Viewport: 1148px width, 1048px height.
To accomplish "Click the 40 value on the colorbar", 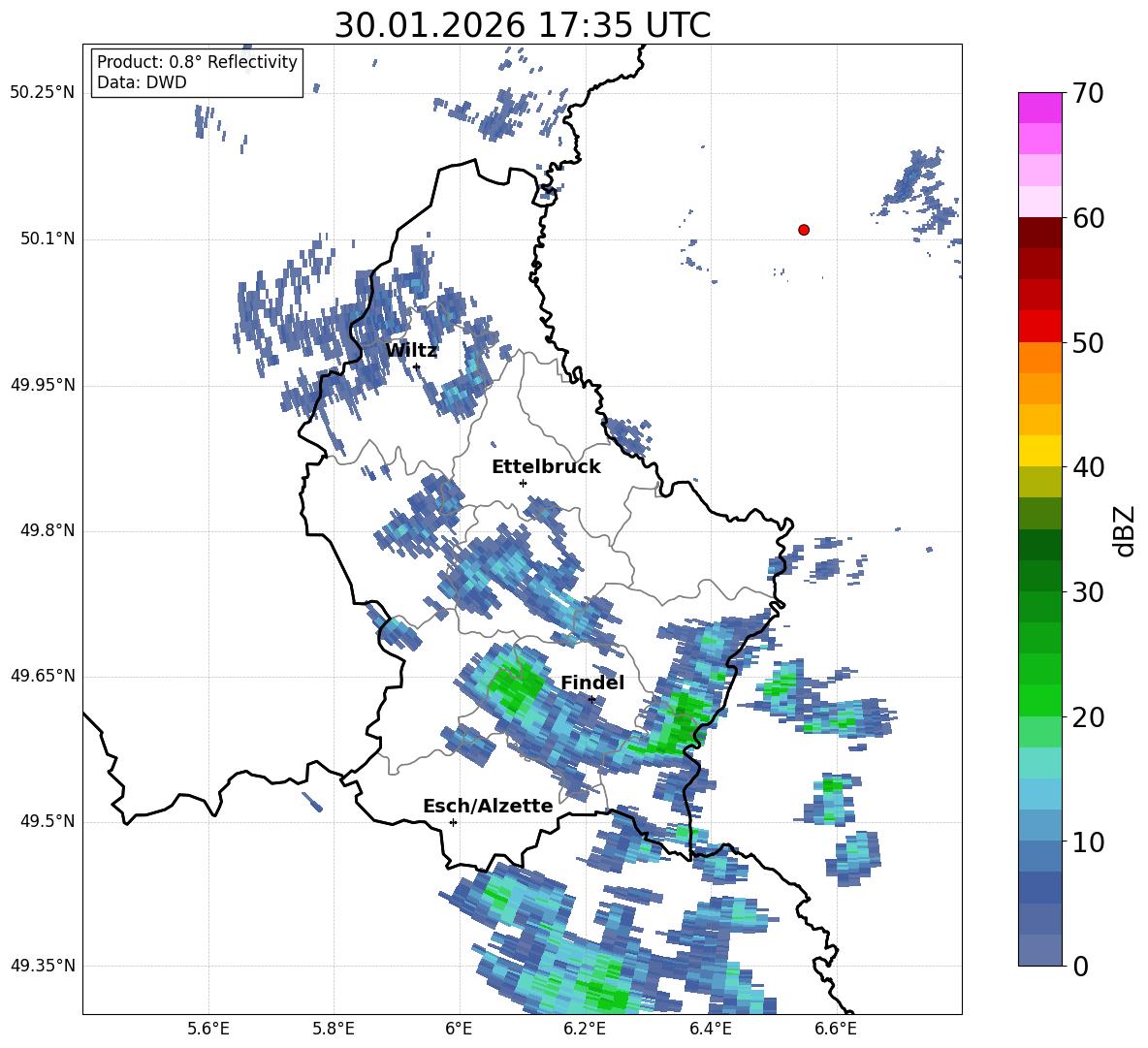I will click(x=1087, y=467).
